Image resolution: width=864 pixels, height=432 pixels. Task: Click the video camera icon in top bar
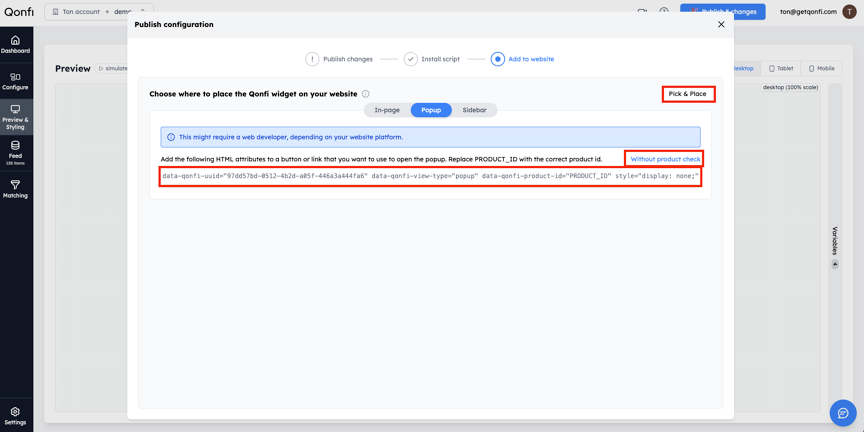click(642, 12)
